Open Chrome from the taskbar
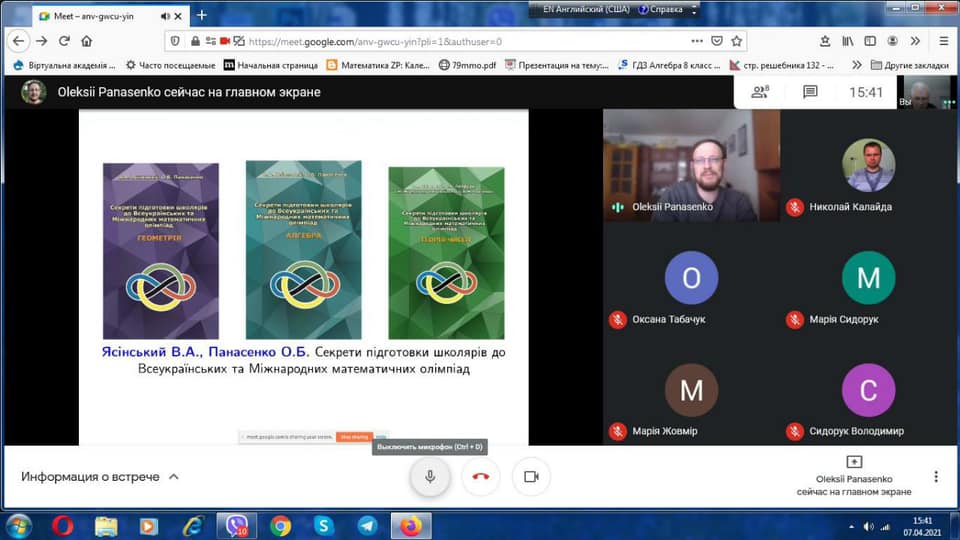The width and height of the screenshot is (960, 540). (x=280, y=526)
